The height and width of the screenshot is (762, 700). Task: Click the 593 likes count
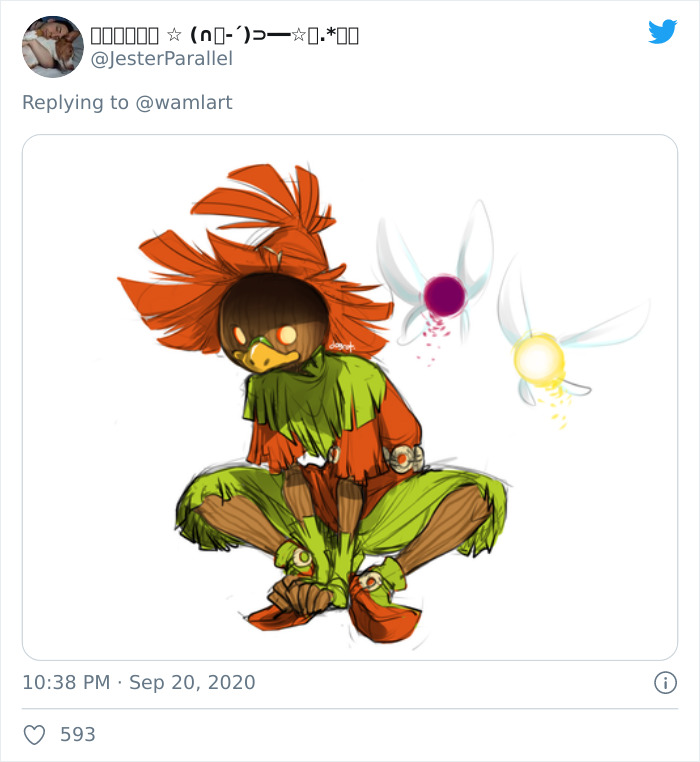[x=78, y=735]
